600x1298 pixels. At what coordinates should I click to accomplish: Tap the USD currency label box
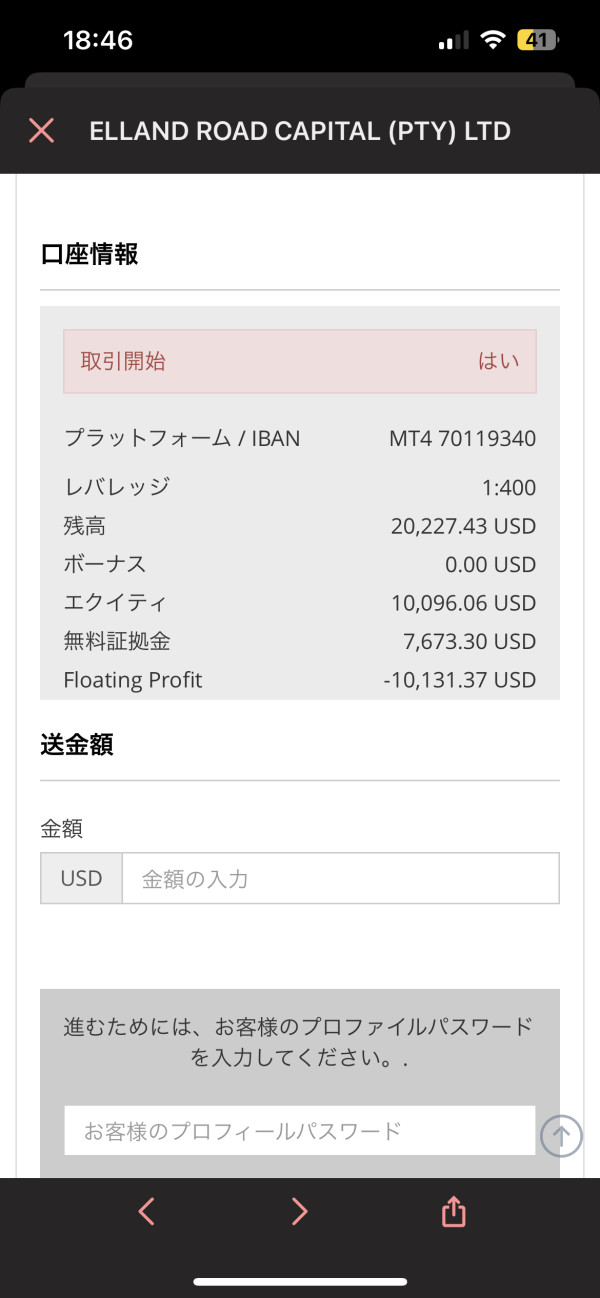81,879
